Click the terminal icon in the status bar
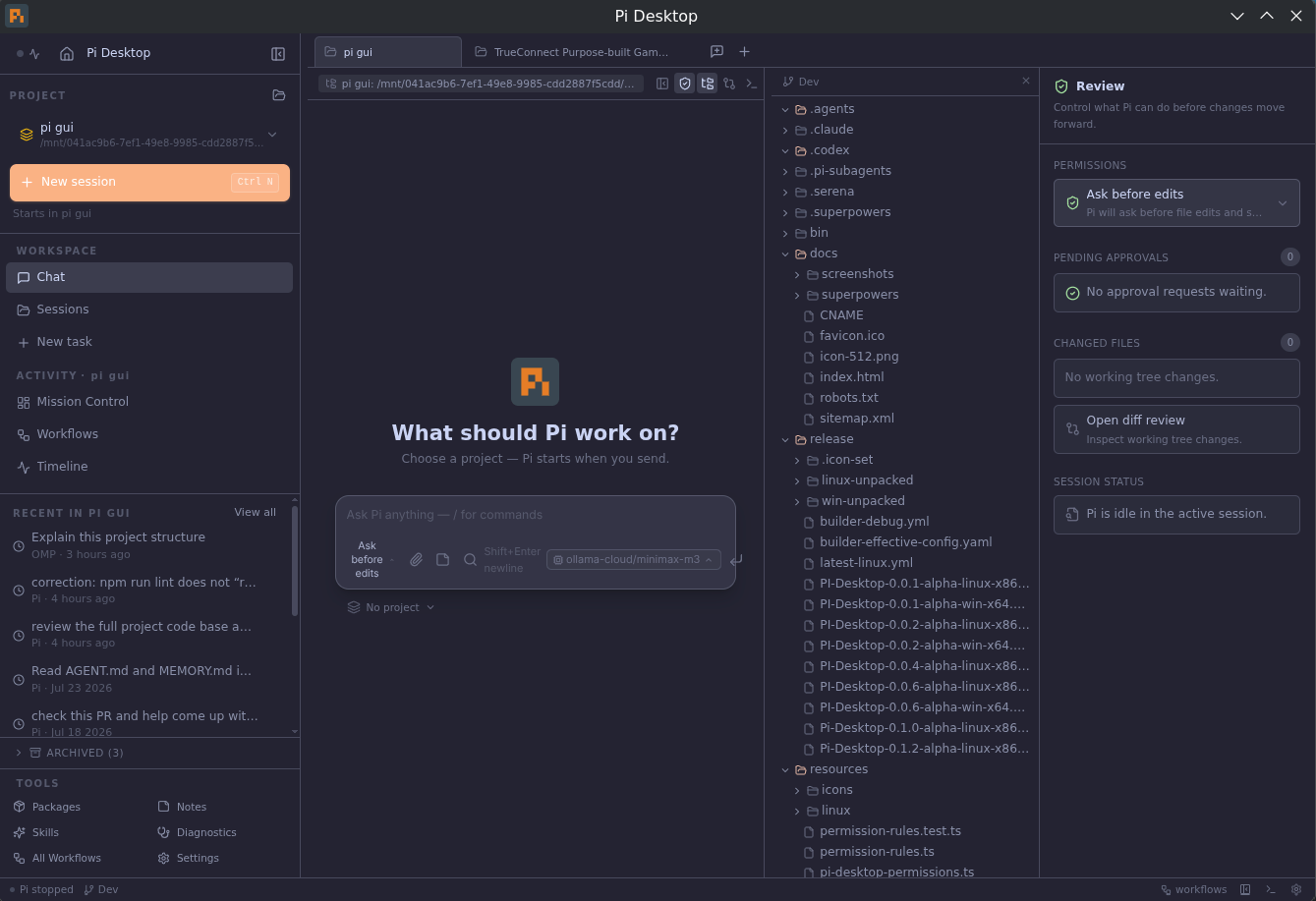 [1271, 889]
